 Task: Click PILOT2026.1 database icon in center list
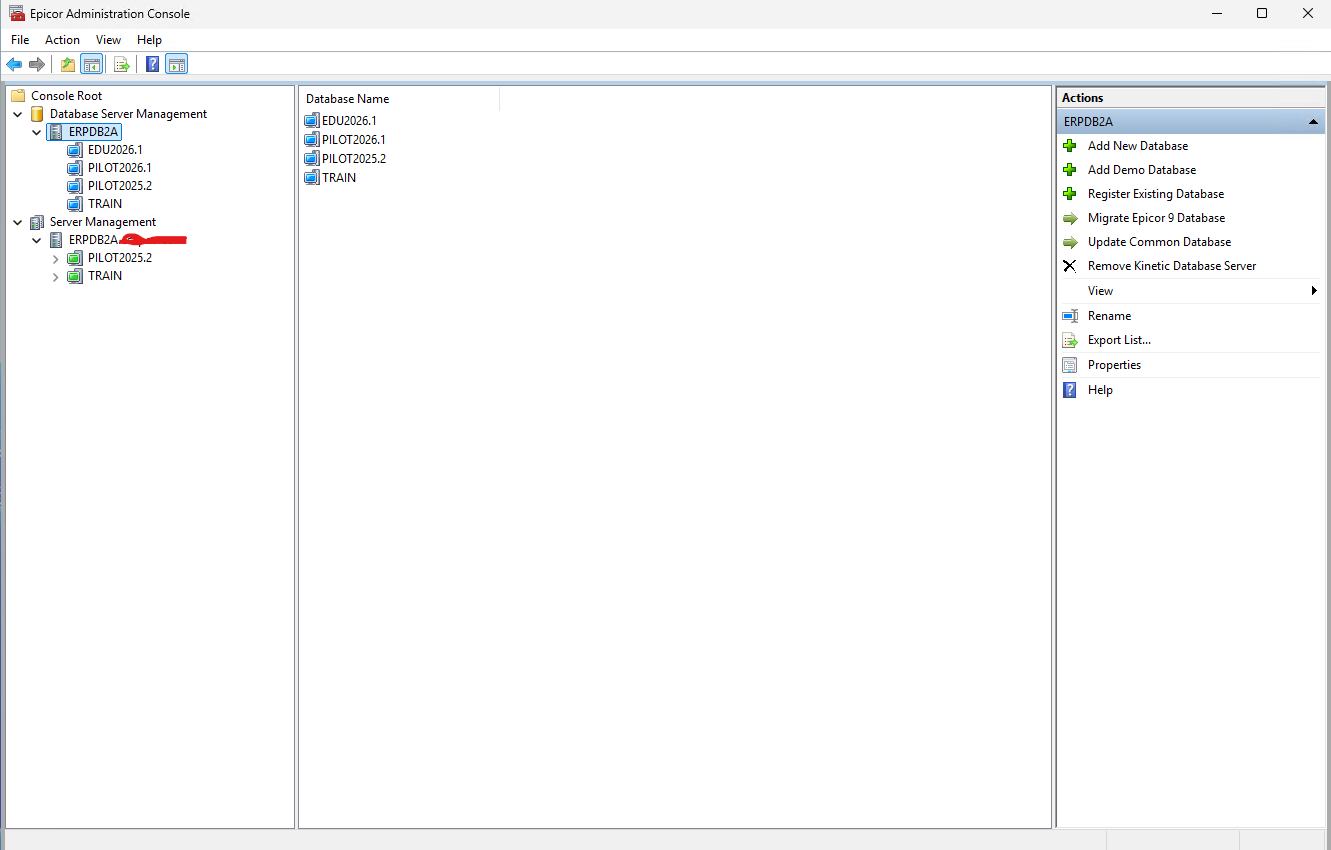point(312,140)
